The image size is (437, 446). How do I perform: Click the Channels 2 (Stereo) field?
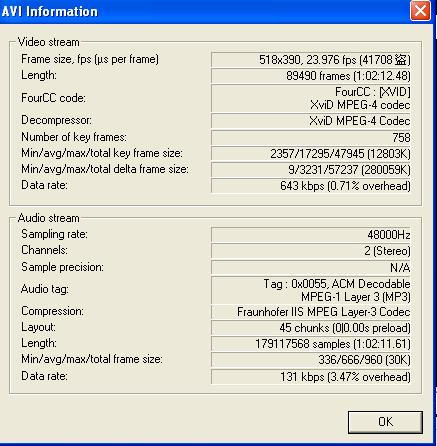(x=311, y=251)
